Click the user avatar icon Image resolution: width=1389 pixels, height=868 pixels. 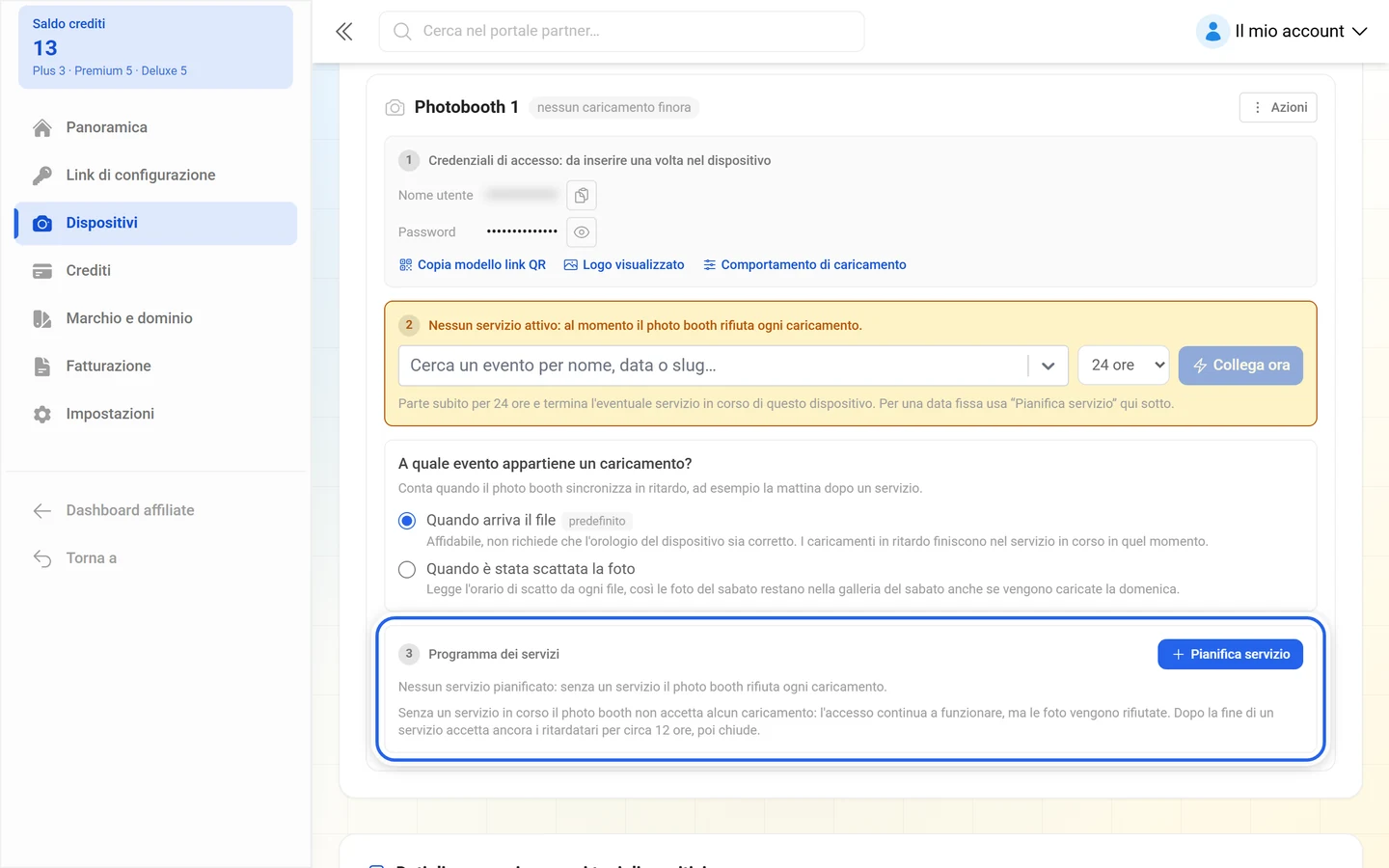pyautogui.click(x=1212, y=32)
